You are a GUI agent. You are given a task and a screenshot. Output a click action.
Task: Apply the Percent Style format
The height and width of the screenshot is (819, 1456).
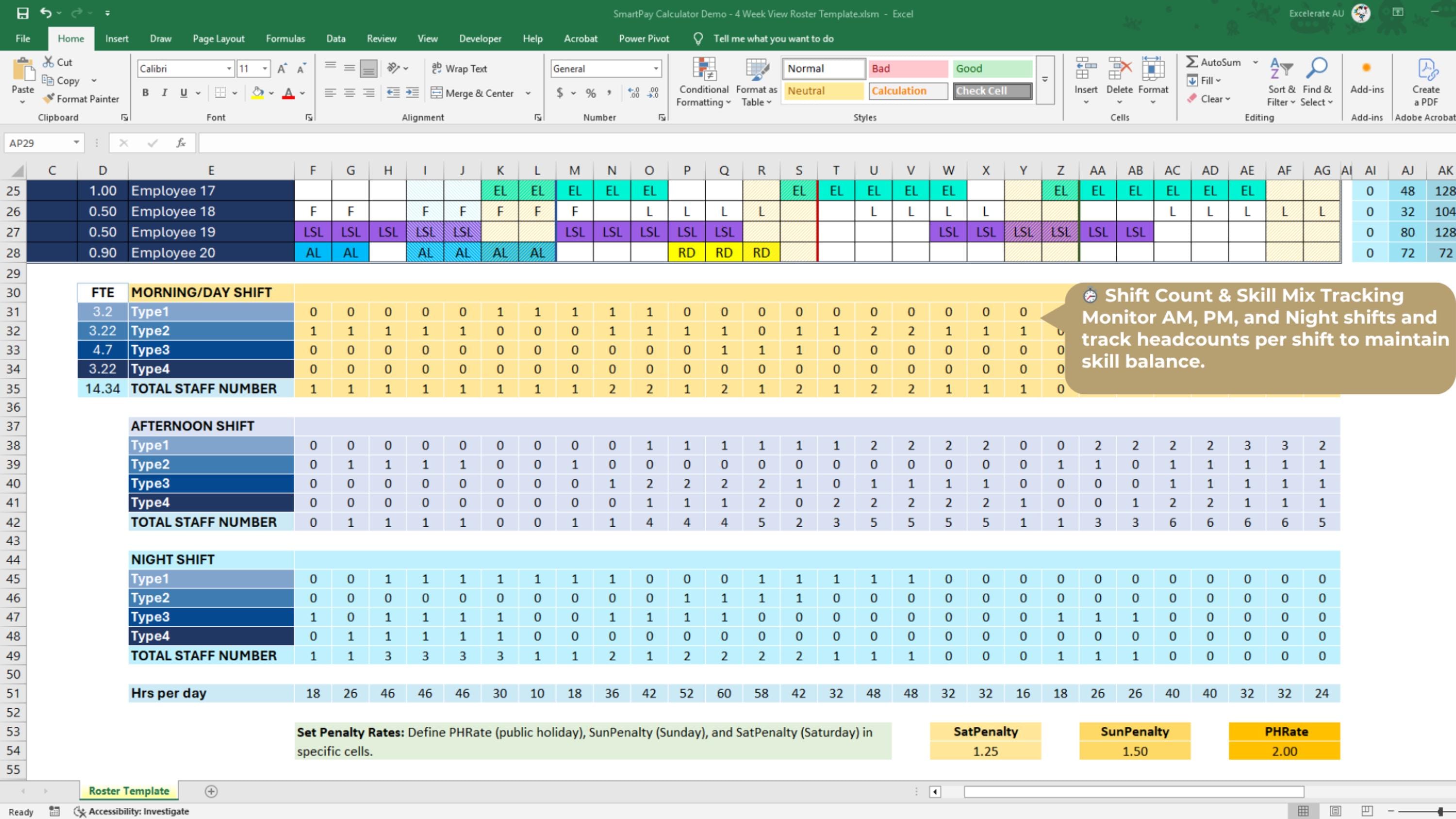coord(591,93)
